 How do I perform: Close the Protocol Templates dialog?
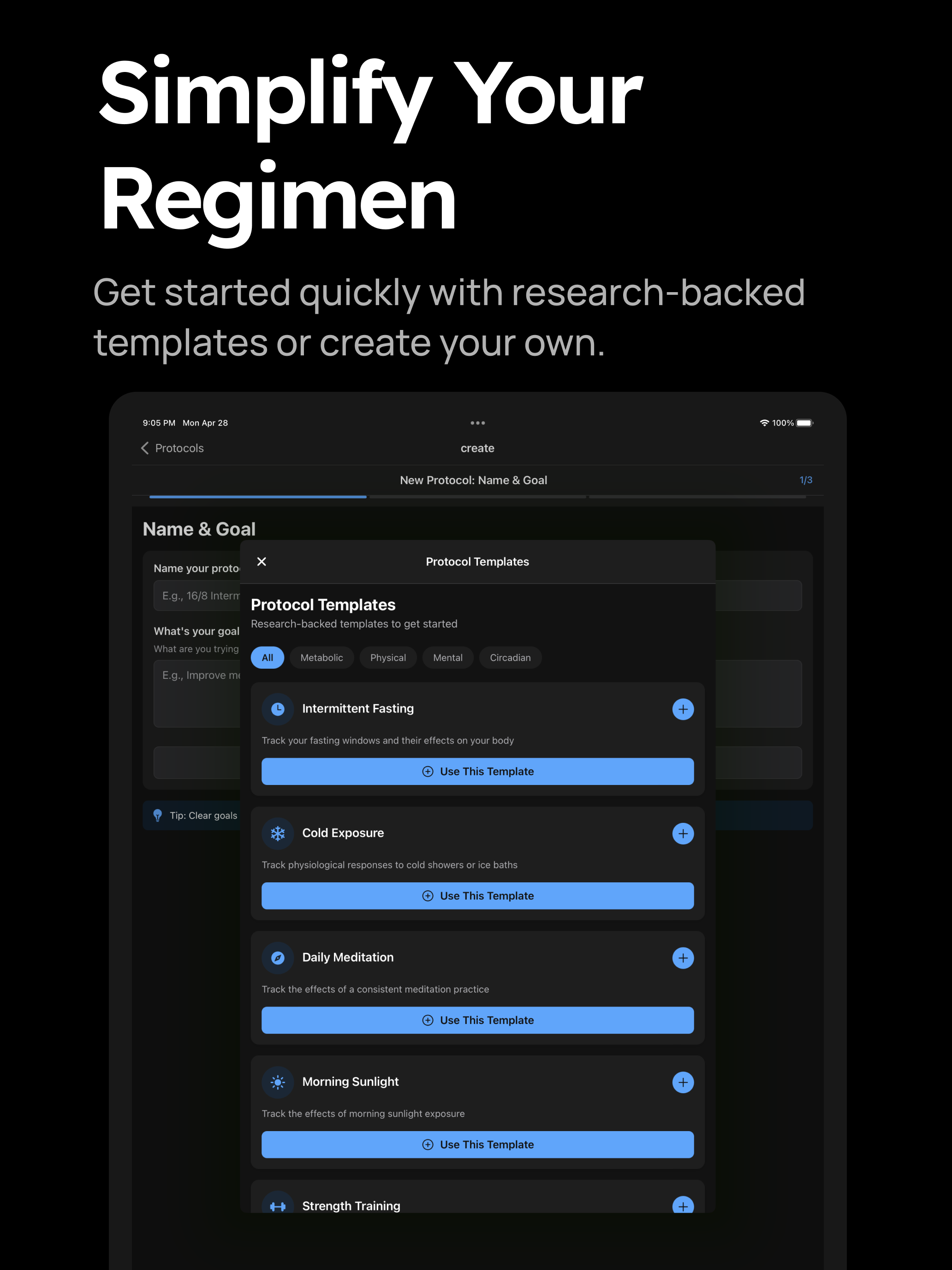(x=262, y=562)
